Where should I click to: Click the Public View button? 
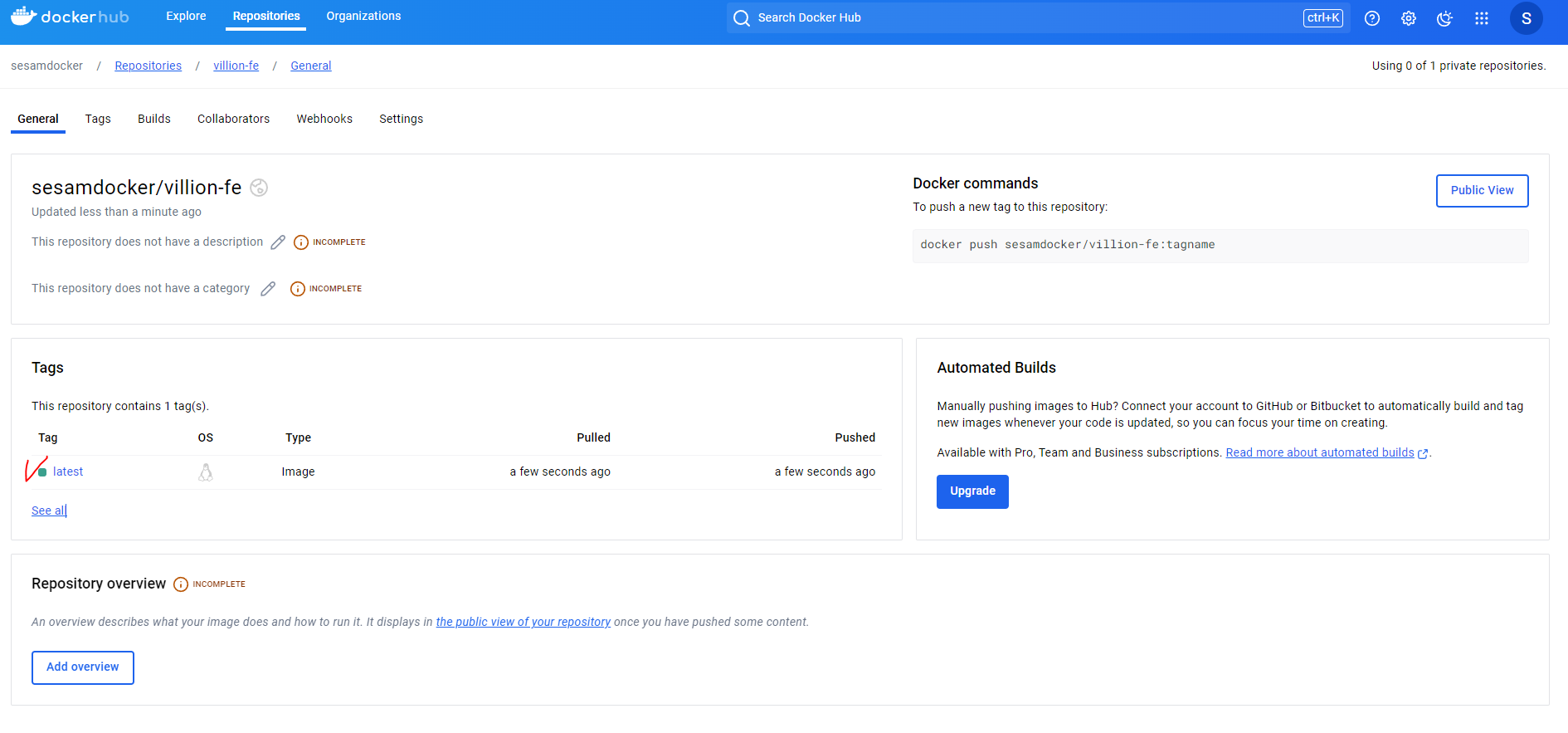coord(1482,190)
